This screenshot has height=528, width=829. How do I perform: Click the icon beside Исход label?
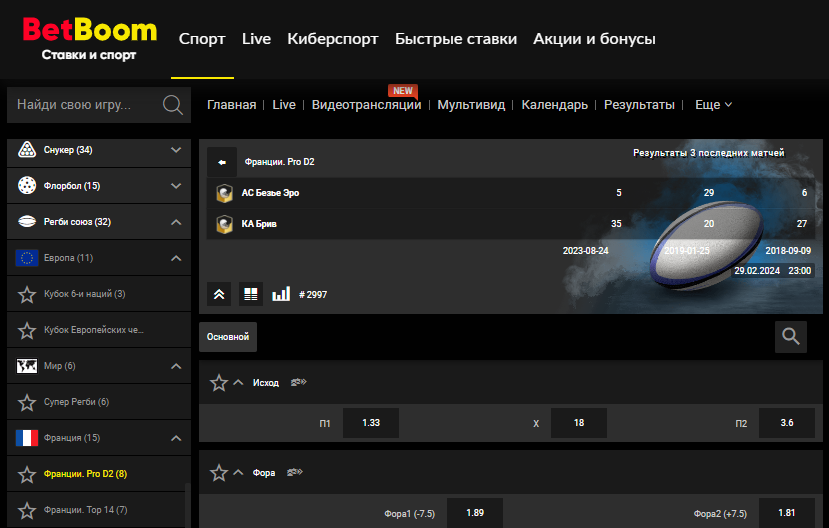coord(299,382)
